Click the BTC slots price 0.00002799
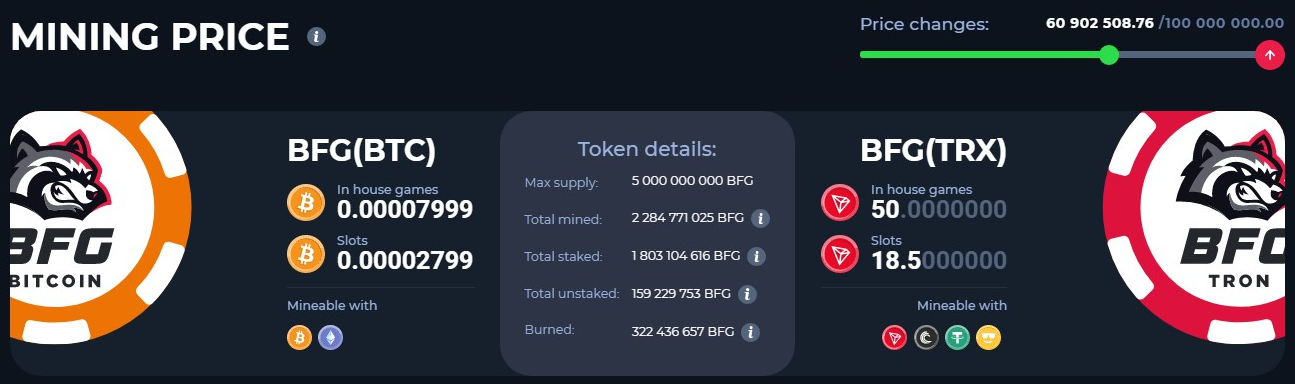Image resolution: width=1295 pixels, height=384 pixels. tap(405, 261)
